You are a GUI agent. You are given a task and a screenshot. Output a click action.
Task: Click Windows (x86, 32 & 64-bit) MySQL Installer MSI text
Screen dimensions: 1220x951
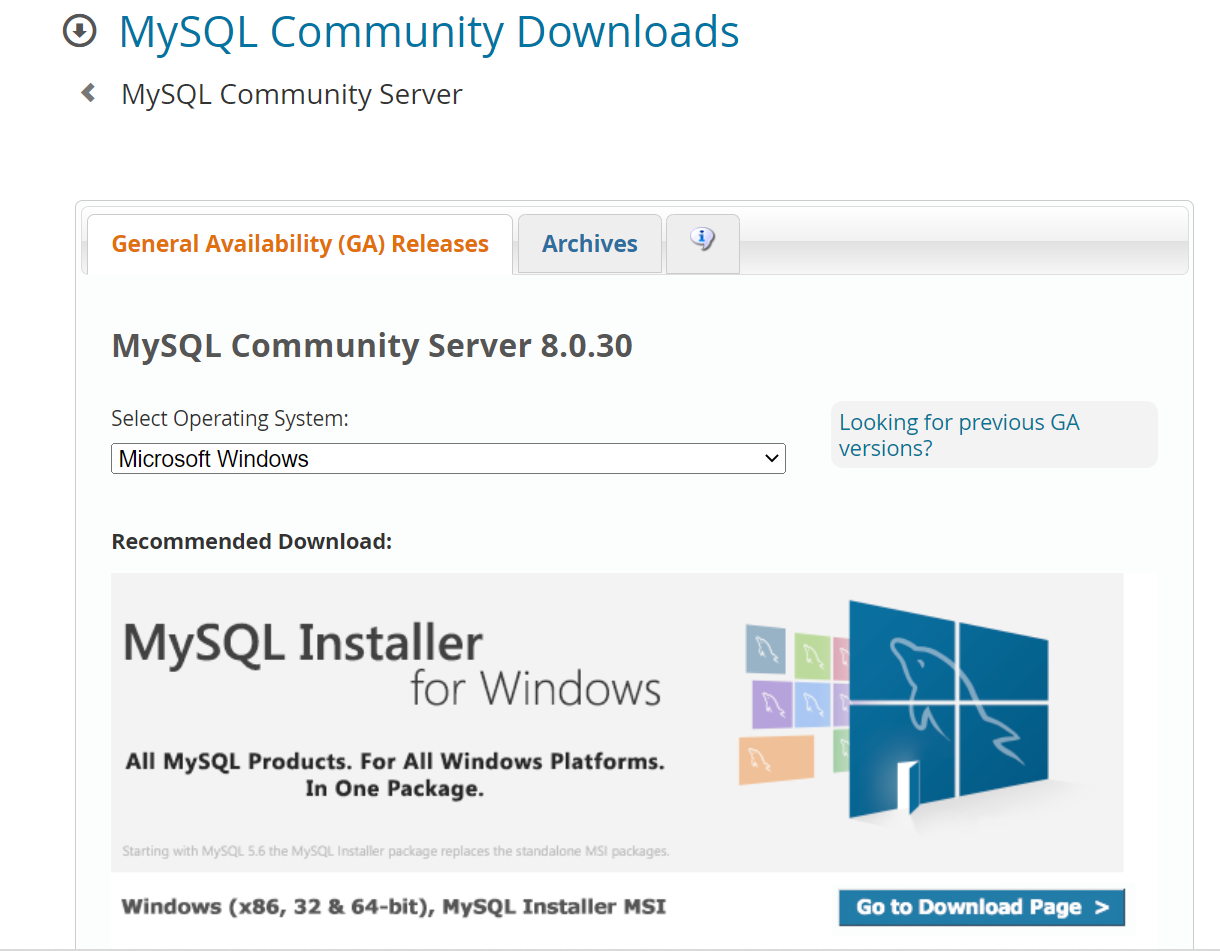click(394, 907)
